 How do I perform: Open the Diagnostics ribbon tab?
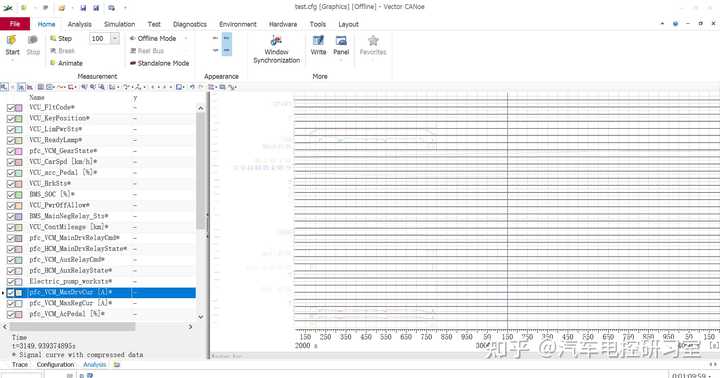pyautogui.click(x=190, y=24)
